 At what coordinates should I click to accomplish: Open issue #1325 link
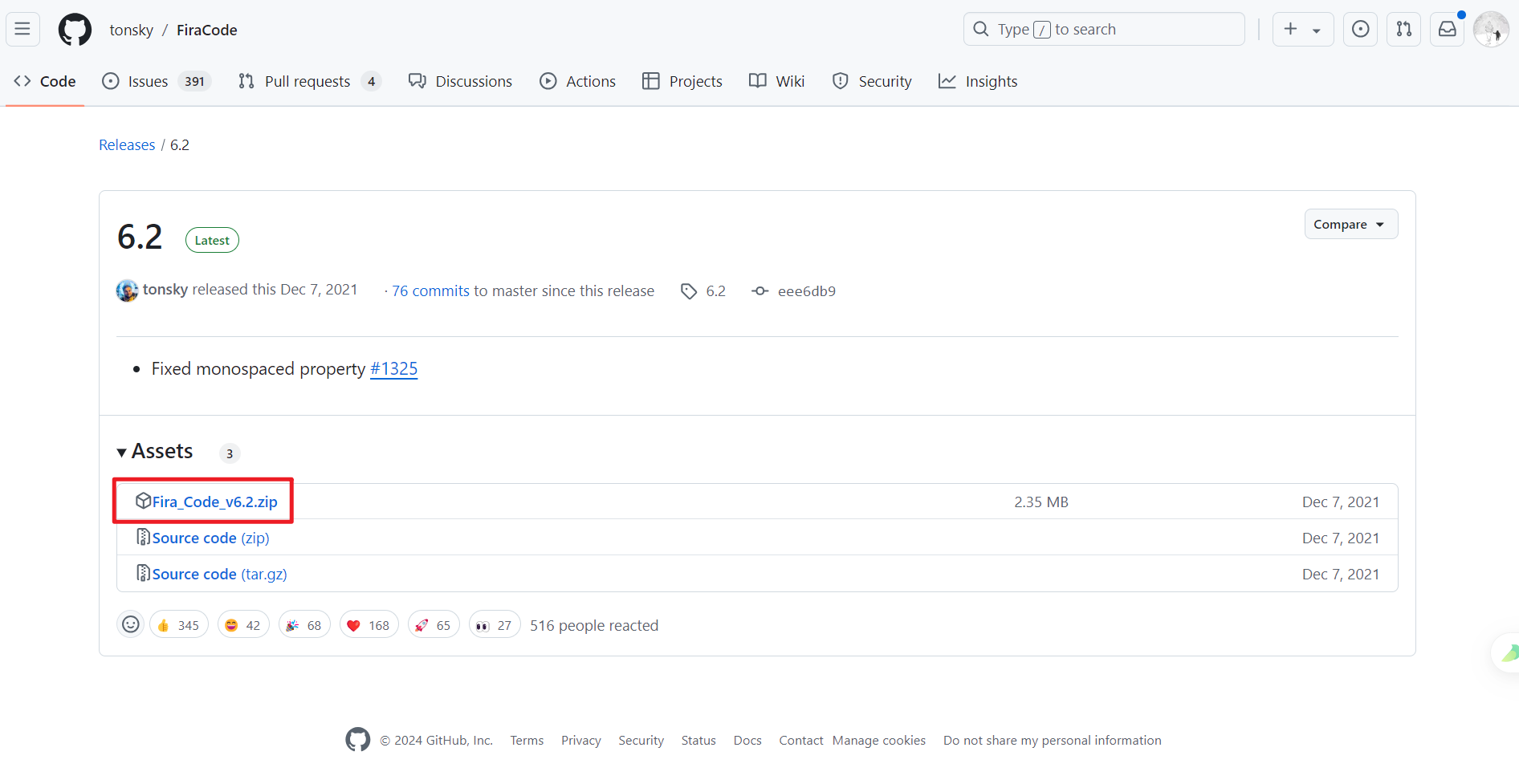tap(394, 368)
